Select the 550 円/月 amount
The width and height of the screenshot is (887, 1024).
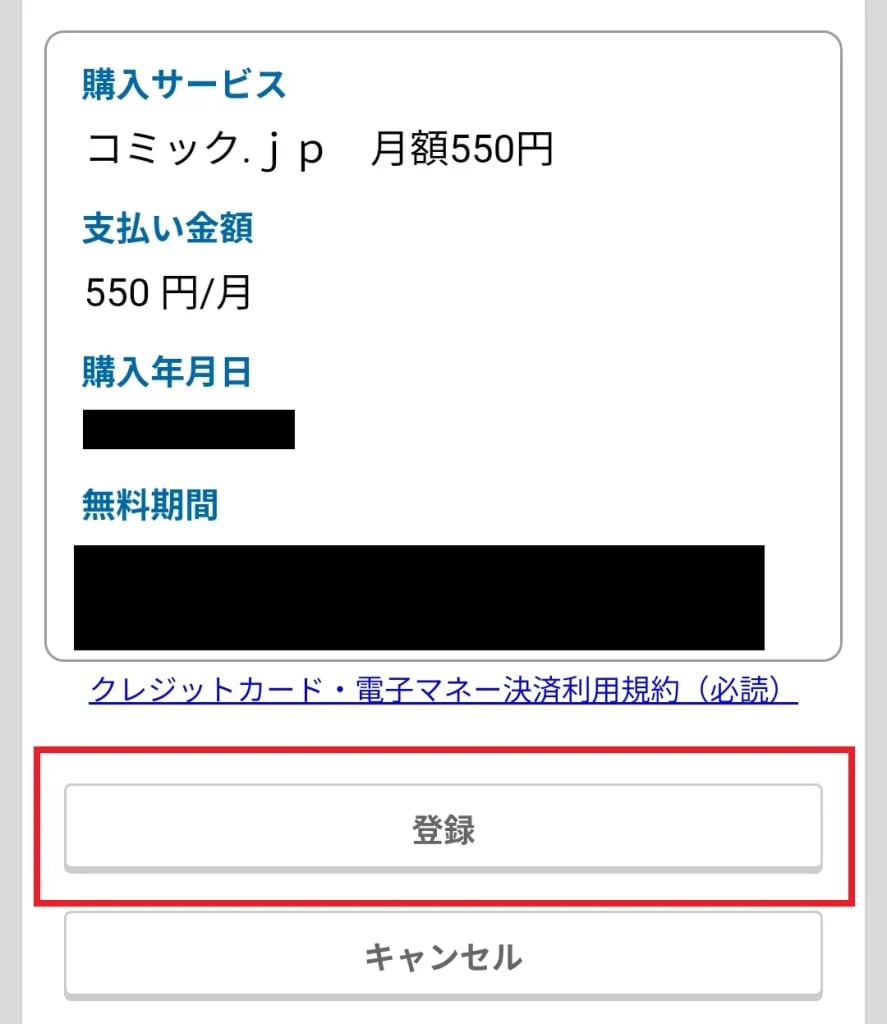click(x=168, y=292)
